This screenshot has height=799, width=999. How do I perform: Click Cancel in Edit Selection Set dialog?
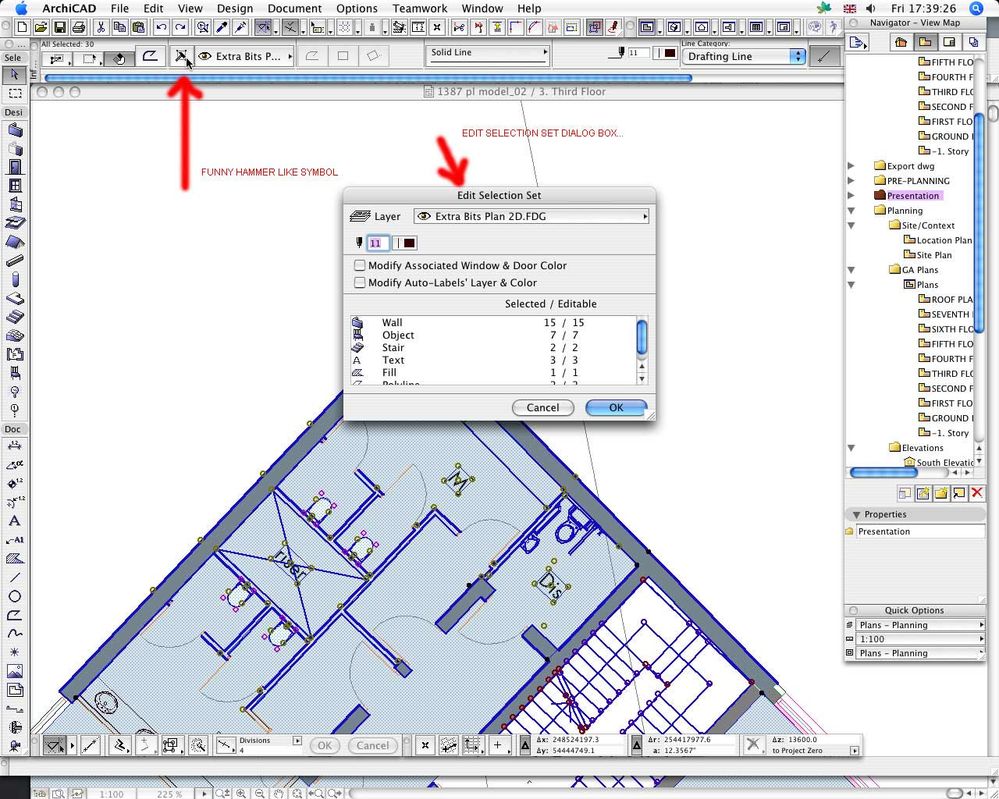pos(543,408)
